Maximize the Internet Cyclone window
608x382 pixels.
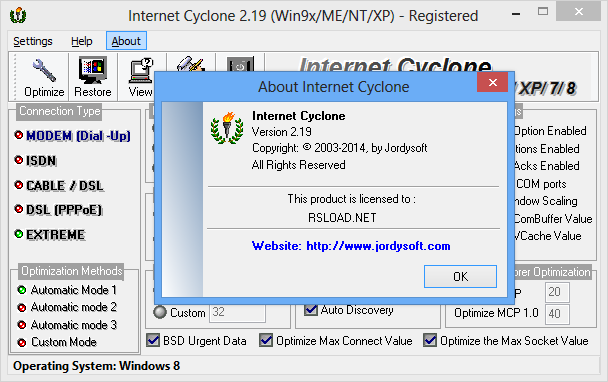(x=543, y=12)
